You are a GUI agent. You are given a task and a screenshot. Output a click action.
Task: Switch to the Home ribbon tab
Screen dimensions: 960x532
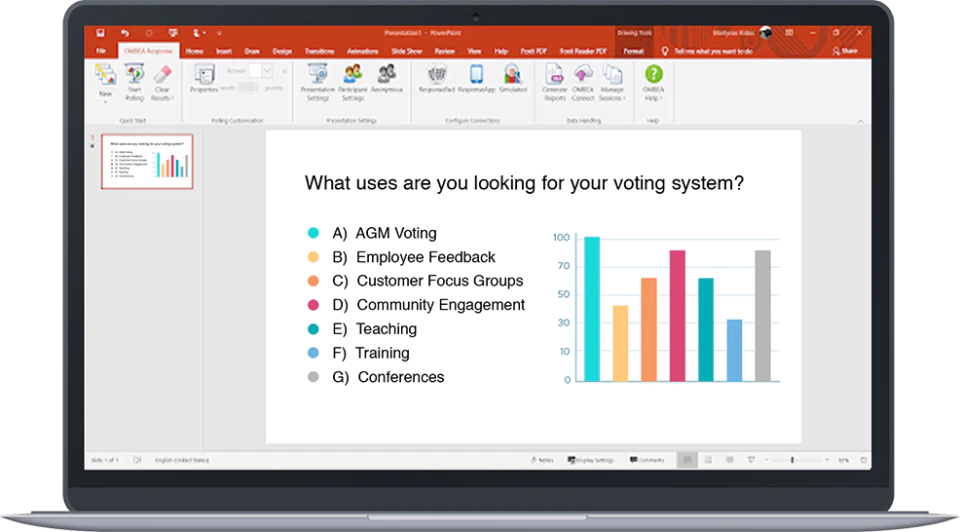pos(195,51)
